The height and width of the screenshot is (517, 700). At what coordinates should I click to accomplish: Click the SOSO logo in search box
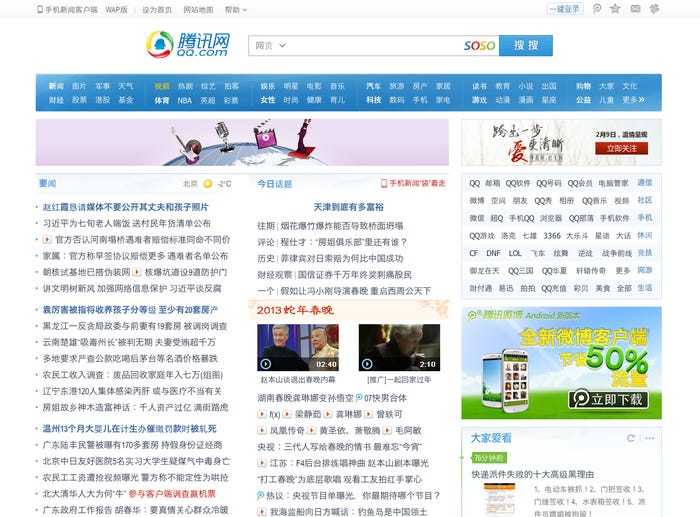tap(479, 46)
